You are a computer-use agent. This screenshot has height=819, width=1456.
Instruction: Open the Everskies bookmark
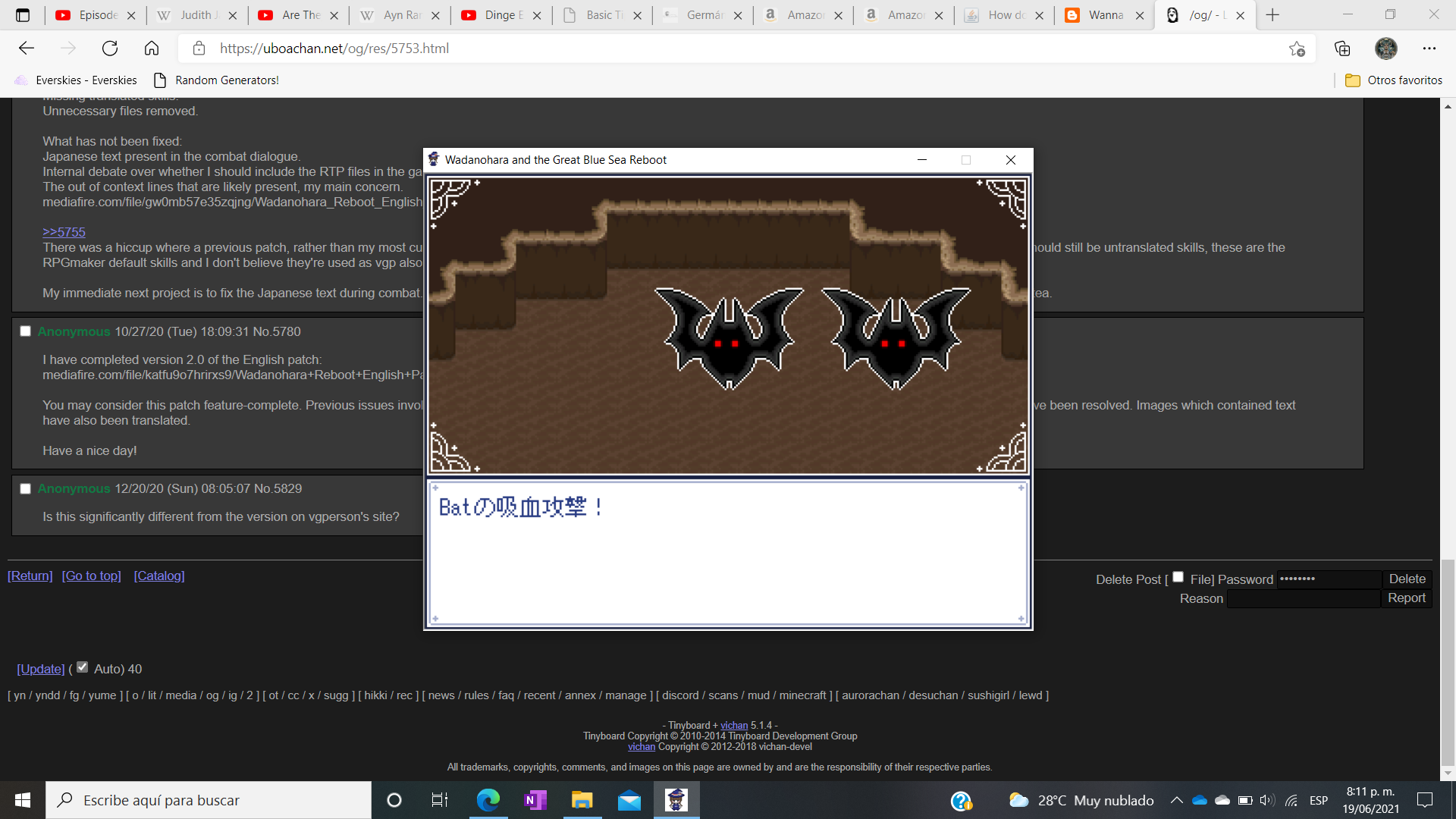(77, 80)
